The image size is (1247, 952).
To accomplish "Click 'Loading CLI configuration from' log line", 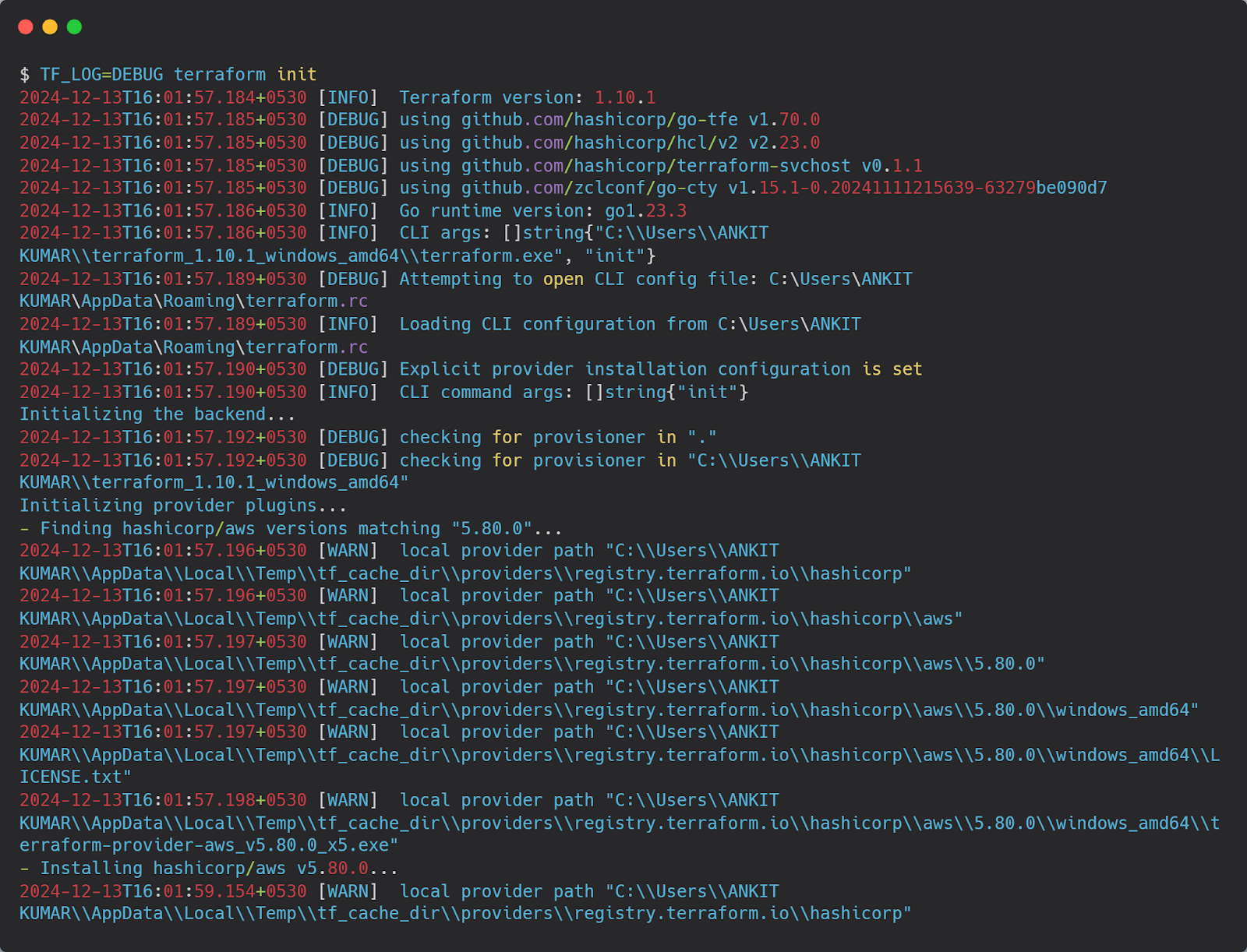I will pyautogui.click(x=440, y=325).
